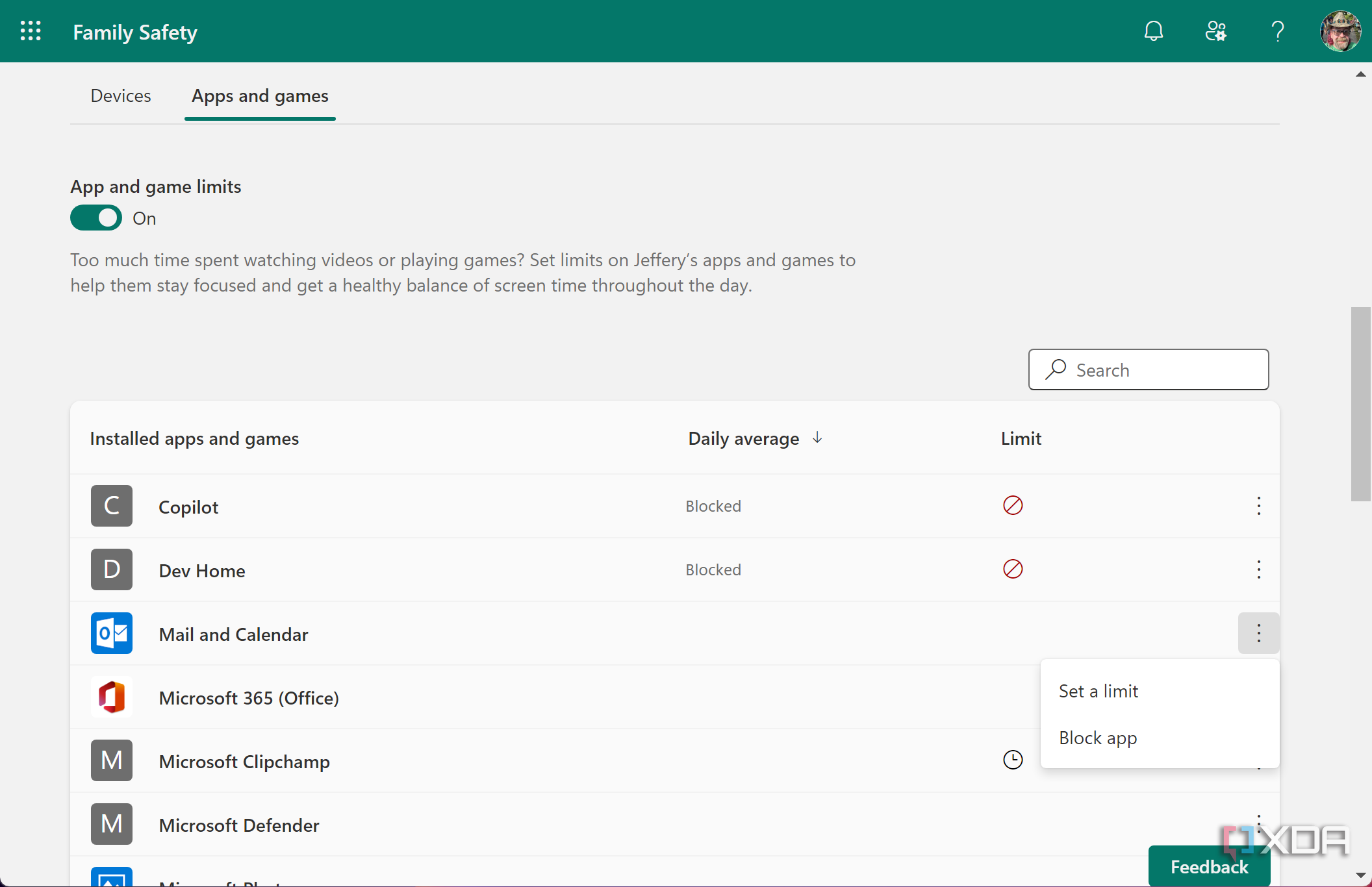Click the blocked icon for Copilot

coord(1013,505)
